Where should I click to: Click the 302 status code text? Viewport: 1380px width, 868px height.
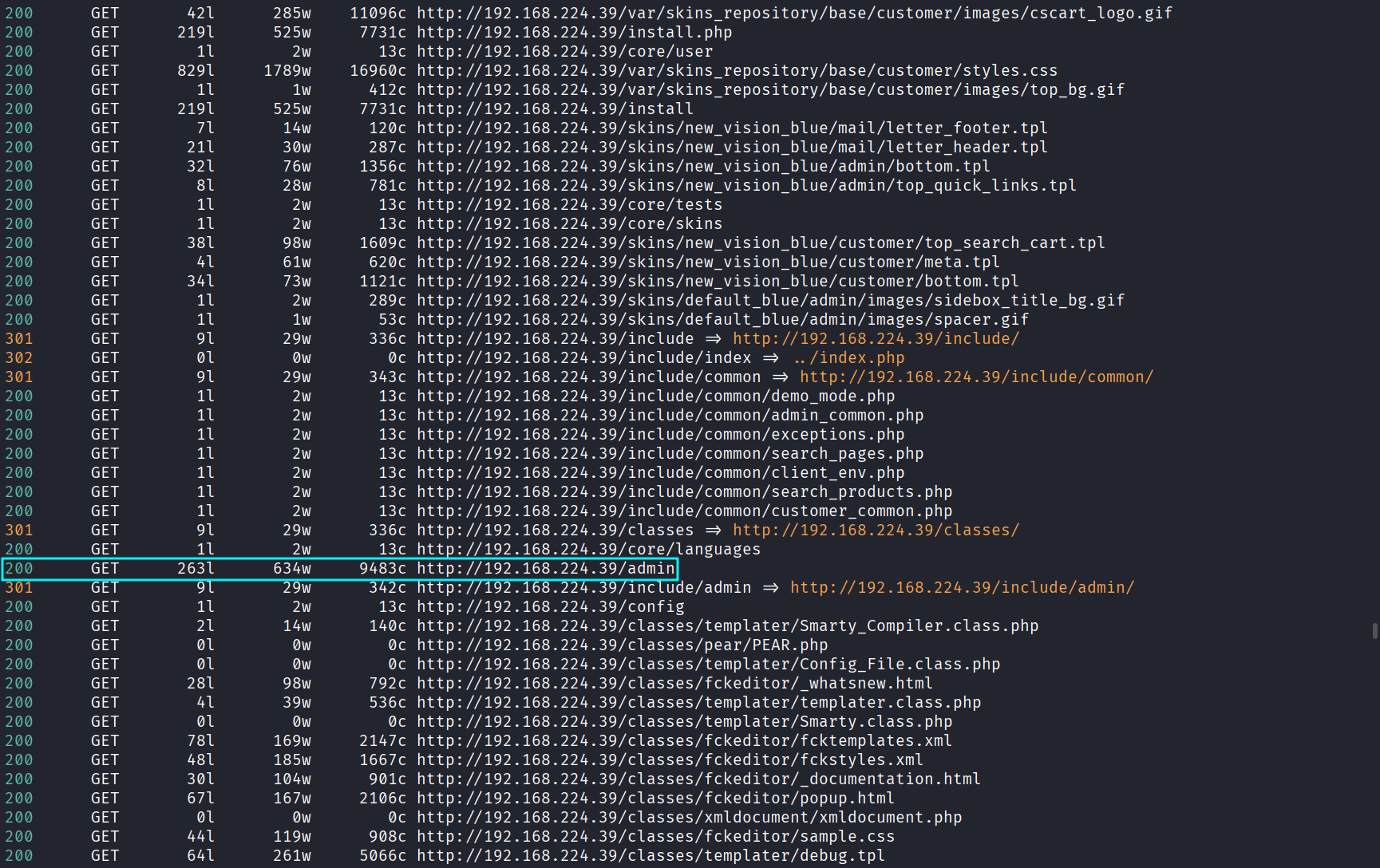coord(19,358)
